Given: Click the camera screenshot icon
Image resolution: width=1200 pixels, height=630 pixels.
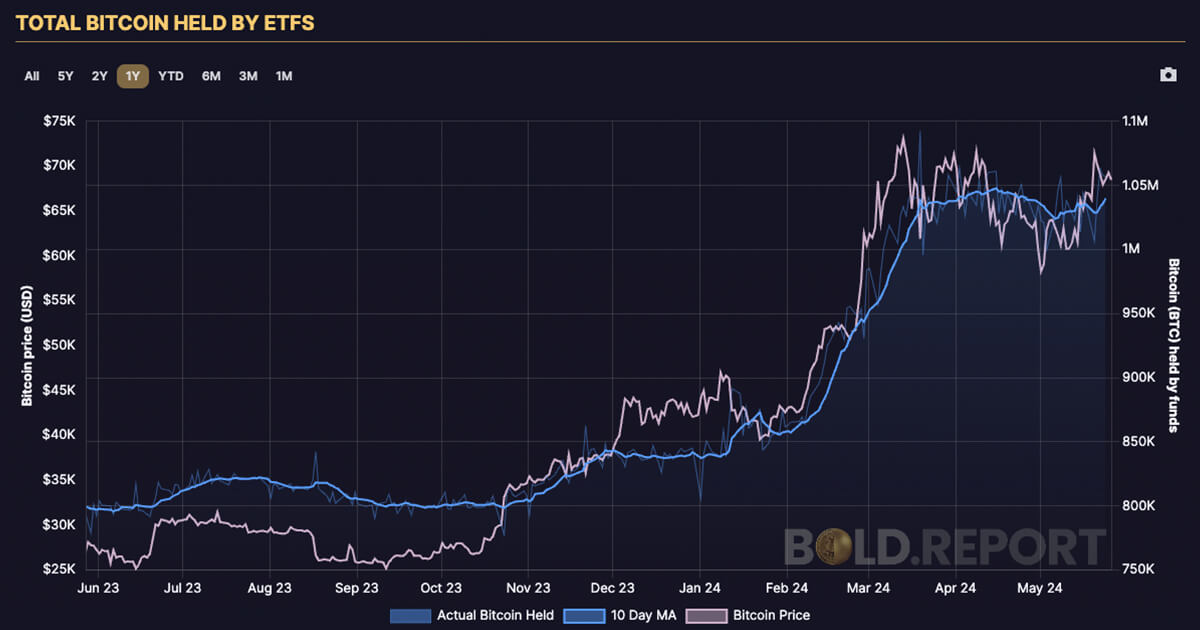Looking at the screenshot, I should (x=1168, y=76).
